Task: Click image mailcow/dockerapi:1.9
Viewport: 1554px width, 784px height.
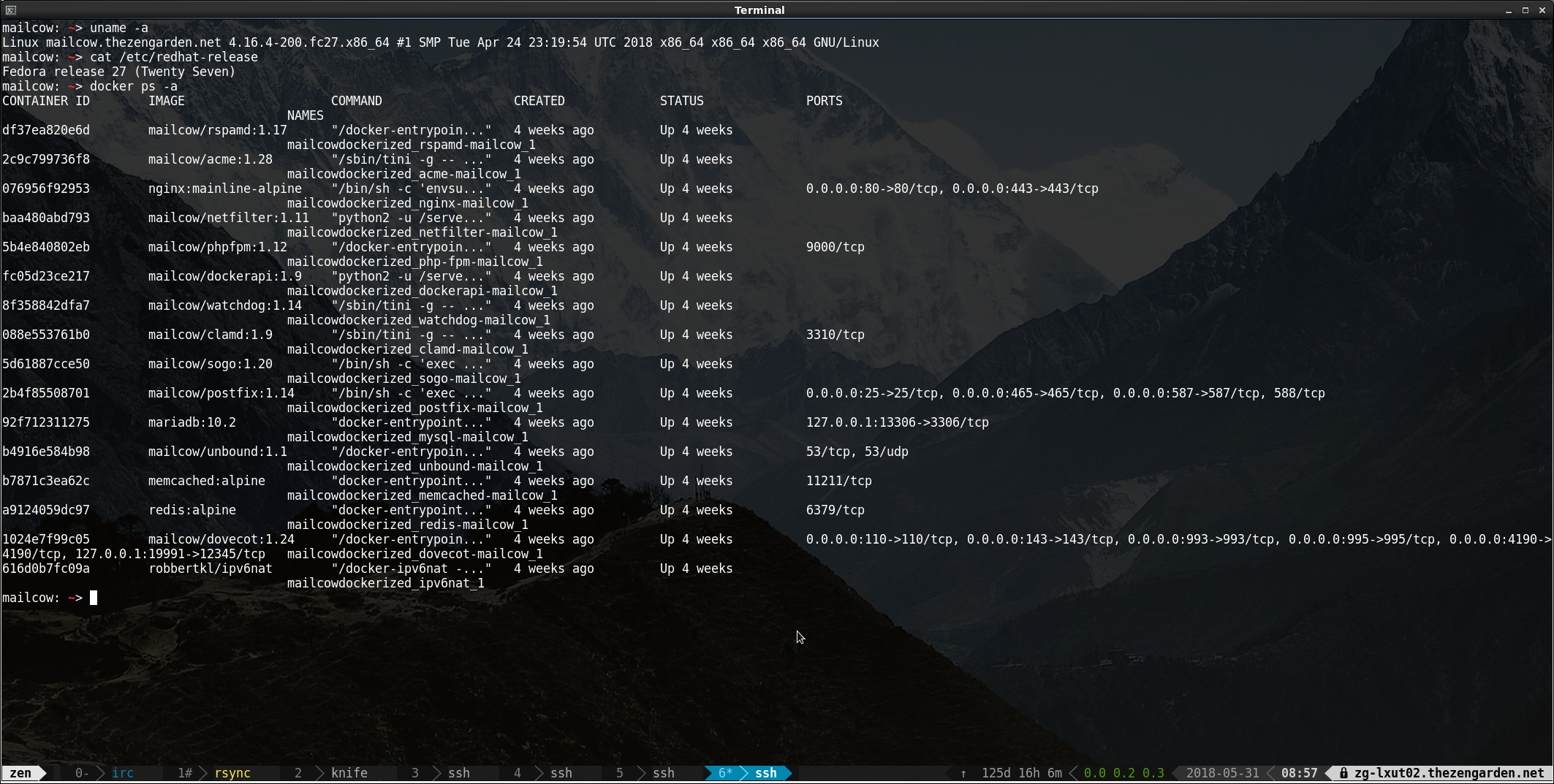Action: 225,276
